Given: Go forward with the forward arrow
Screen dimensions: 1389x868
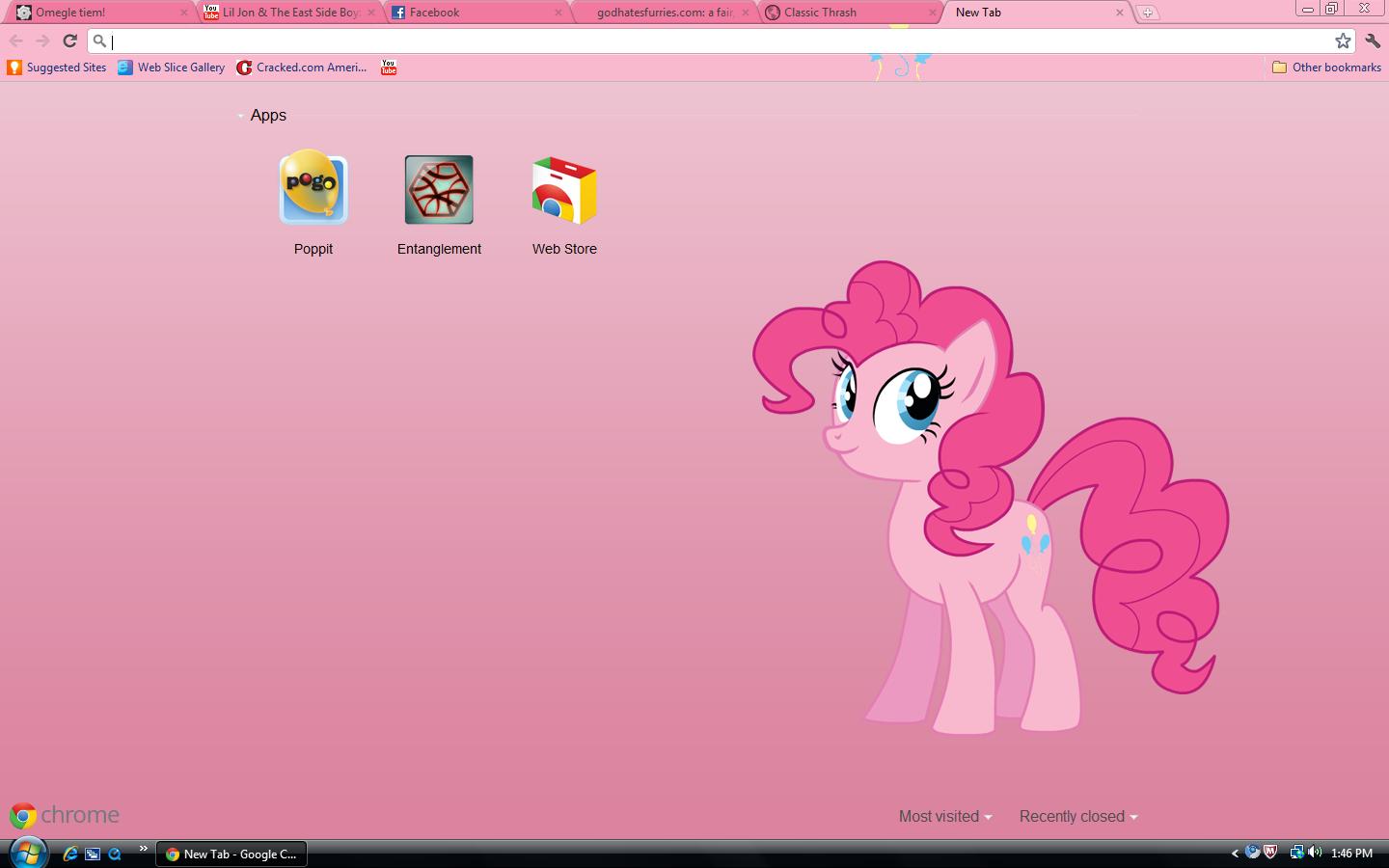Looking at the screenshot, I should pos(42,41).
